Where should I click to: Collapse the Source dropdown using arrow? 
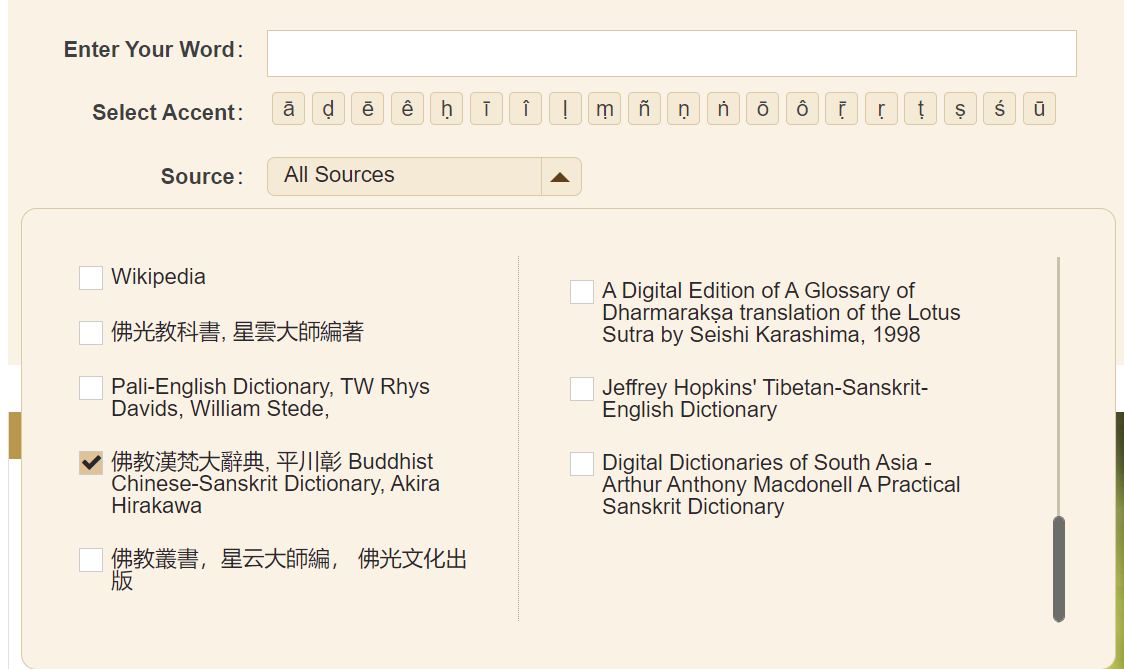pyautogui.click(x=560, y=177)
